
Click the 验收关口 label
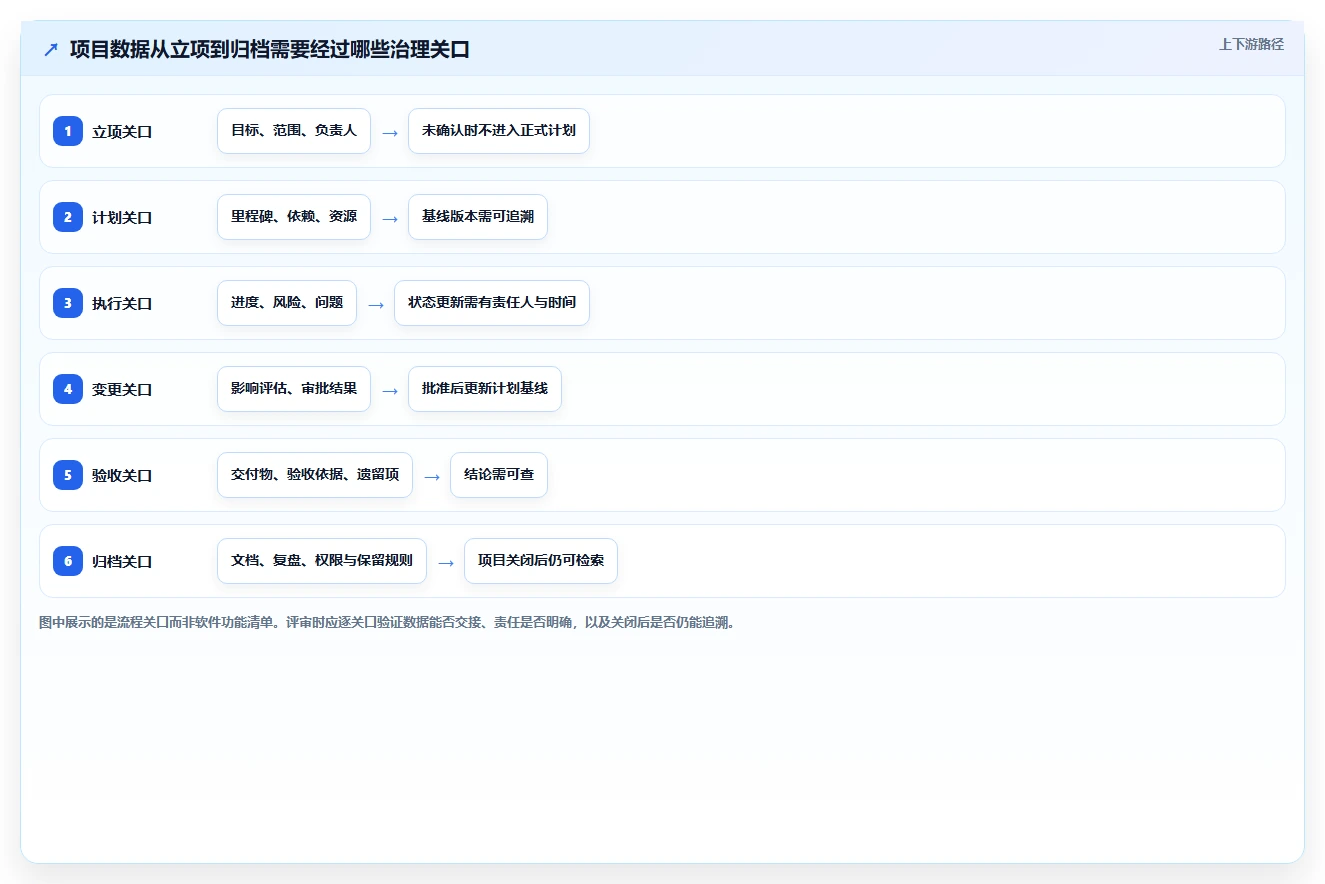(122, 475)
